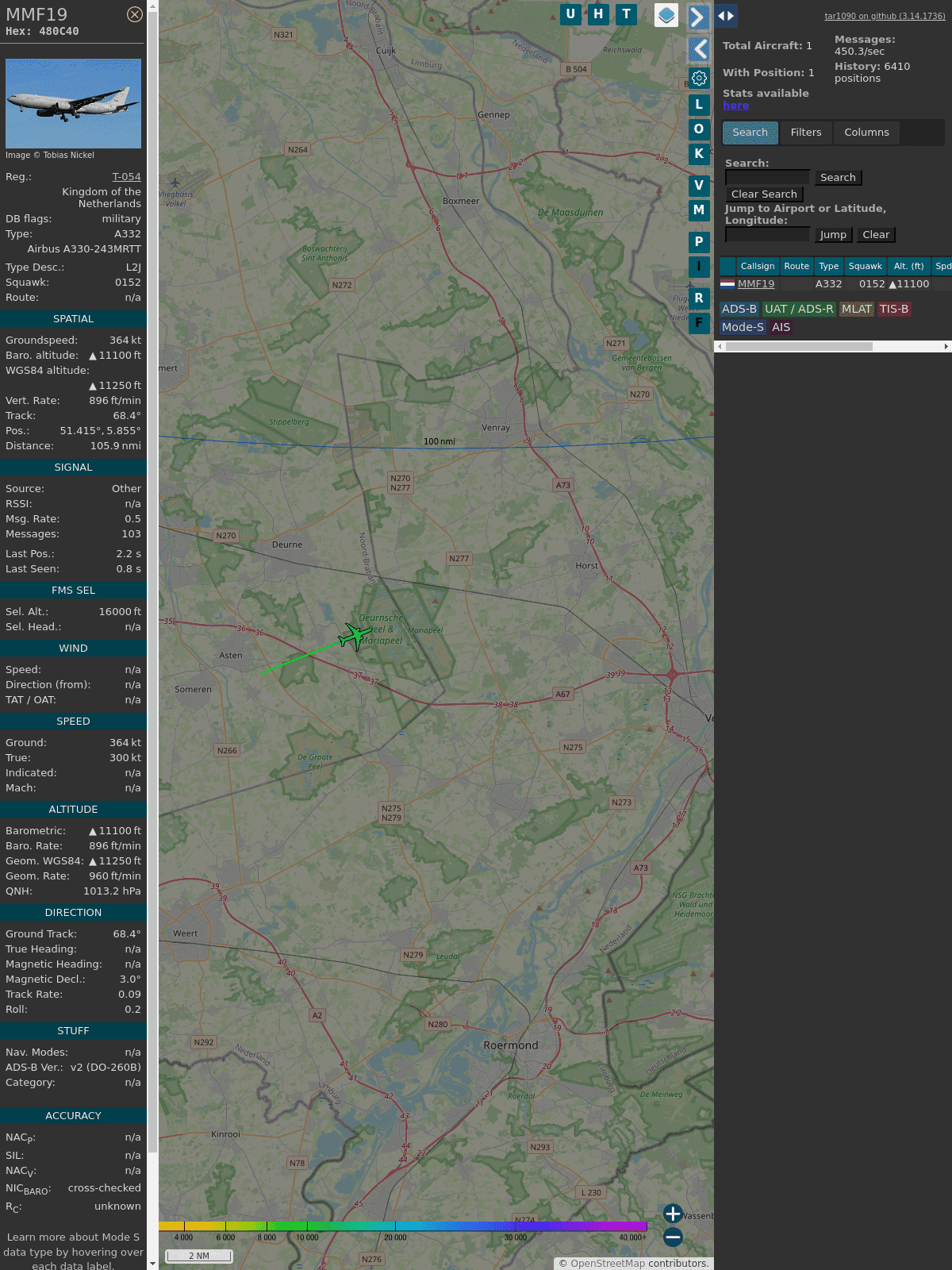Click down arrow of info panel scrollbar
952x1270 pixels.
[x=152, y=1264]
